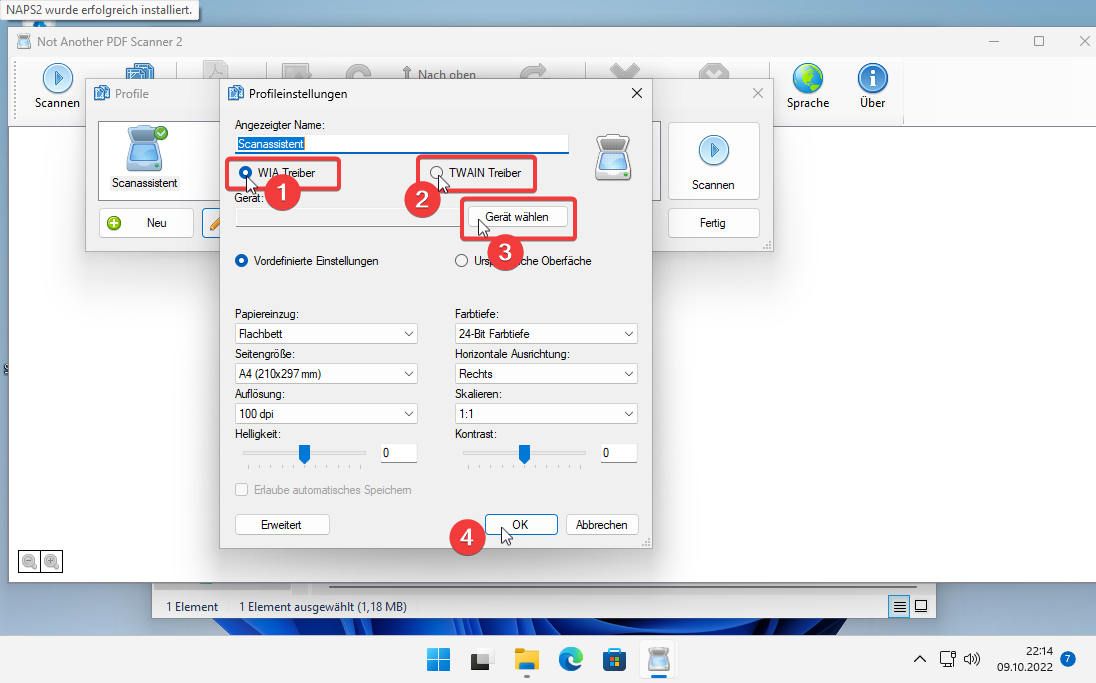Click the clock showing 22:14
This screenshot has height=683, width=1096.
(1039, 652)
